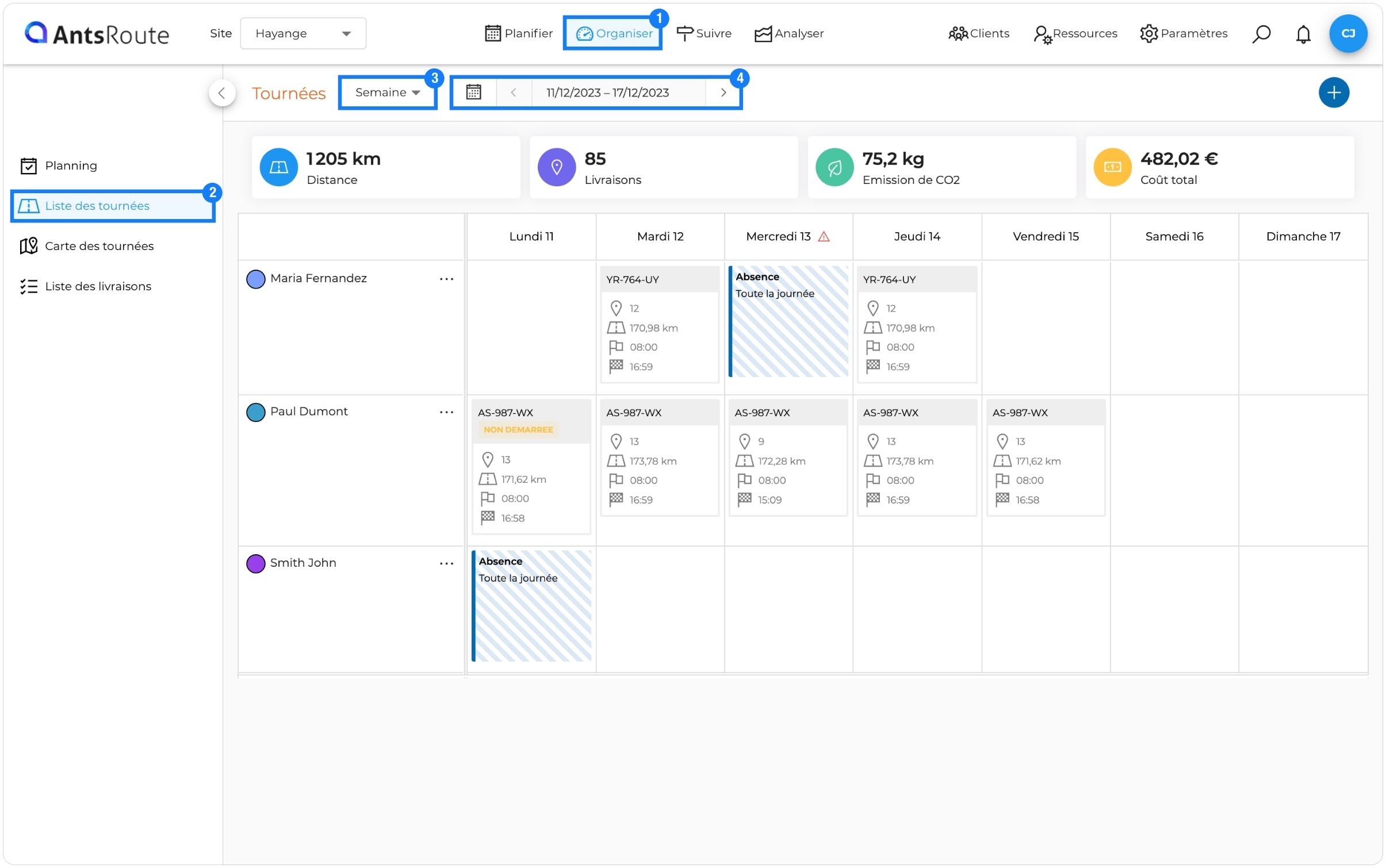Open Carte des tournées

(x=87, y=246)
